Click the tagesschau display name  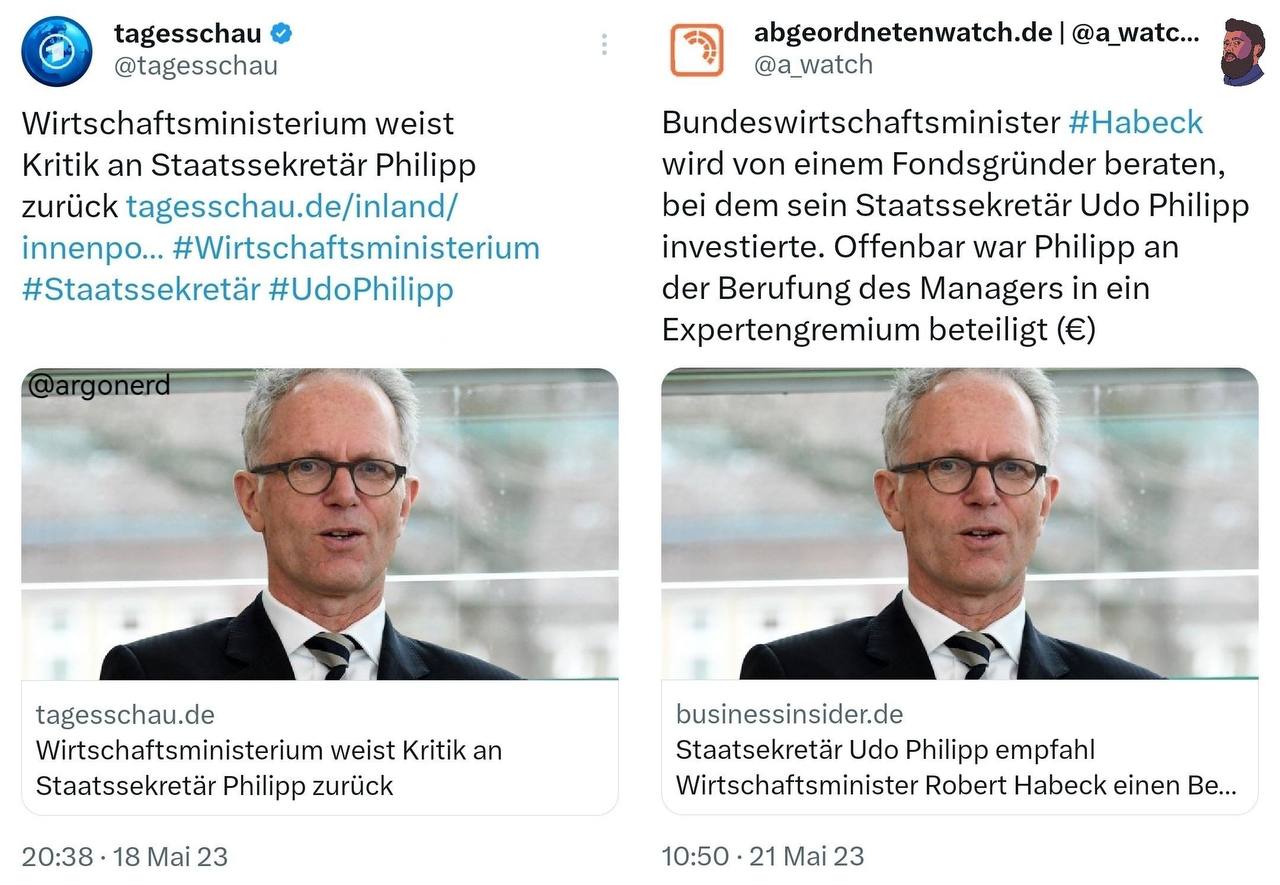click(x=187, y=33)
